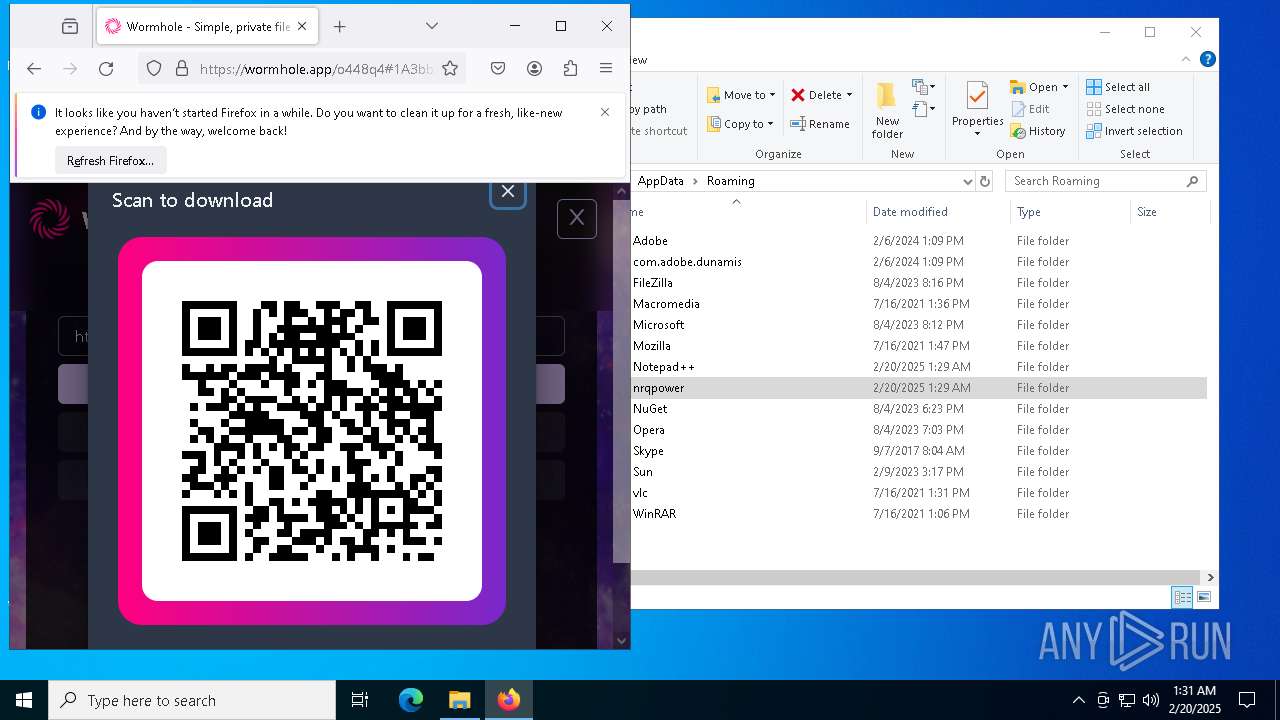Open Windows Start menu
Image resolution: width=1280 pixels, height=720 pixels.
coord(24,700)
